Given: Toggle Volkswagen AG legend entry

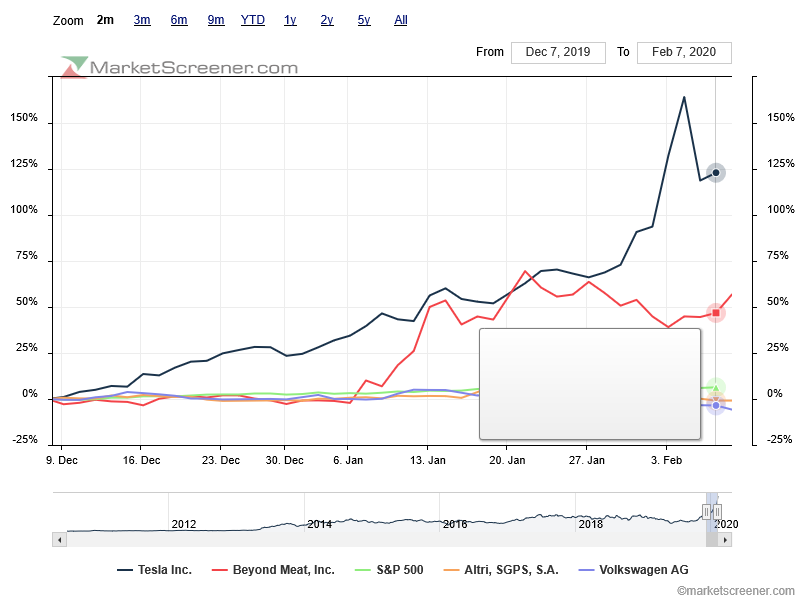Looking at the screenshot, I should click(x=634, y=570).
